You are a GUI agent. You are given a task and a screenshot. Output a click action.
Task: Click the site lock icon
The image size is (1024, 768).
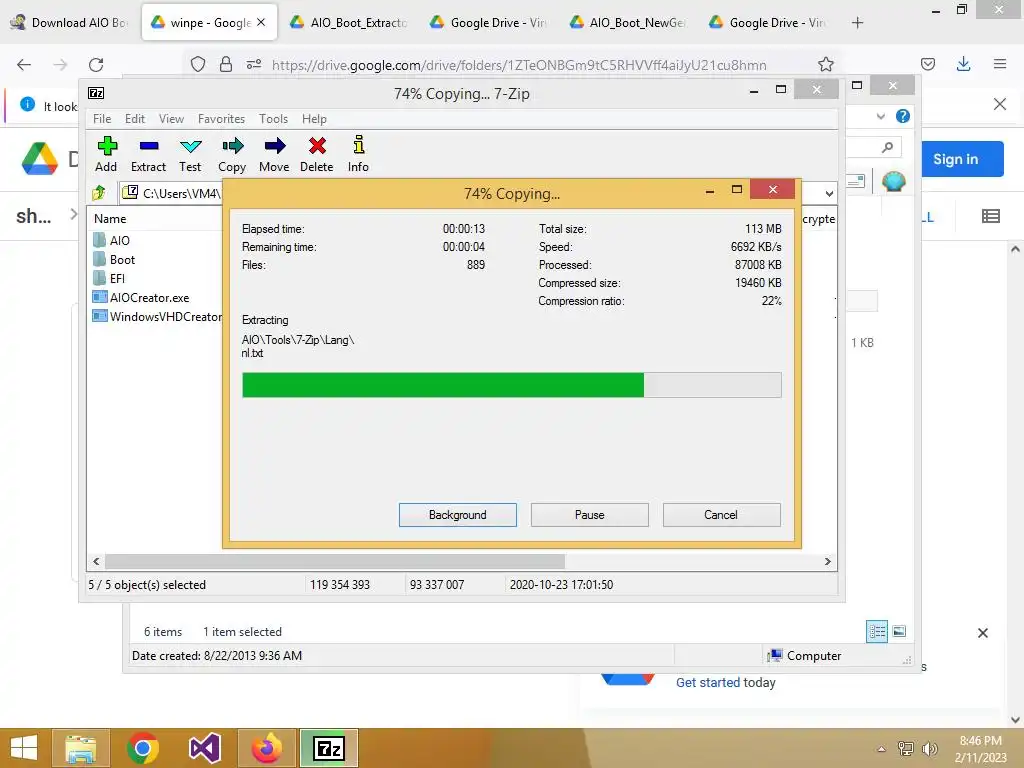(226, 64)
